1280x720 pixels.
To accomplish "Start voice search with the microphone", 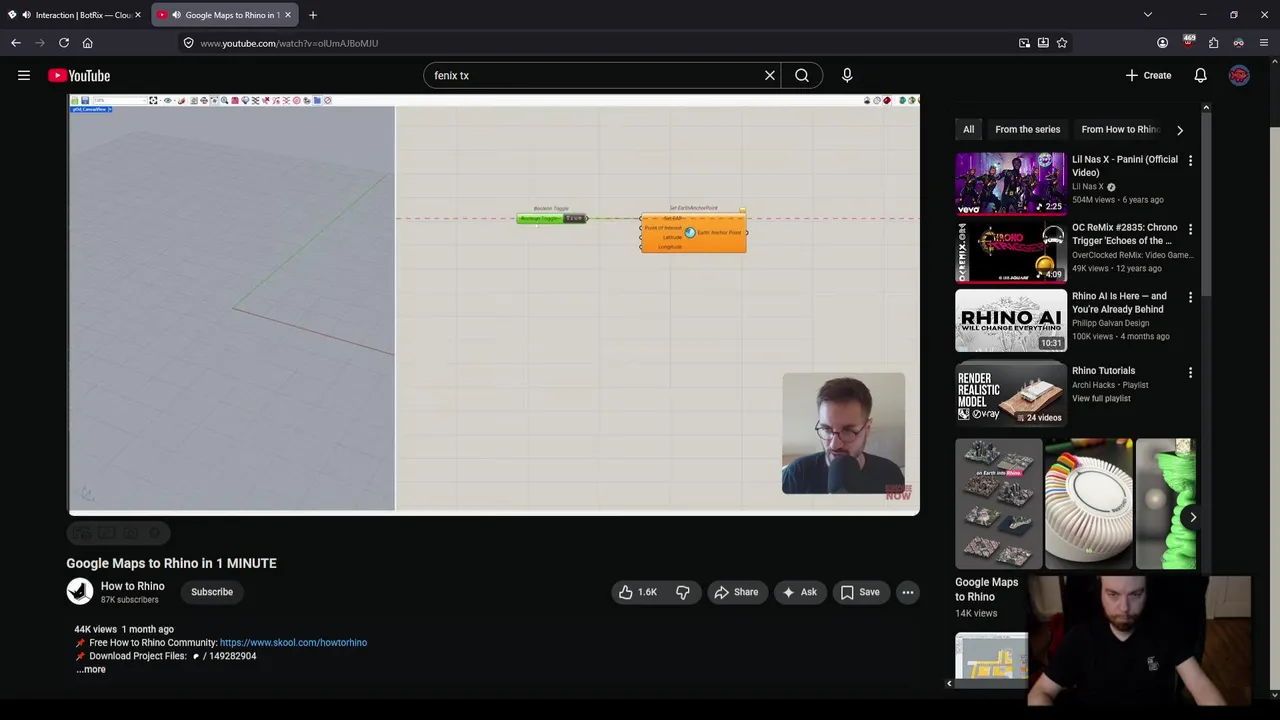I will 847,75.
